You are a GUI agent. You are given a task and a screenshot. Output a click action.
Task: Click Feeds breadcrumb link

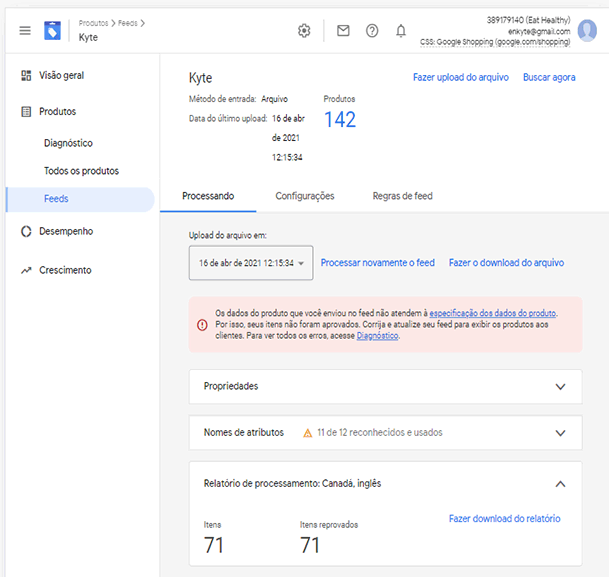(x=127, y=23)
